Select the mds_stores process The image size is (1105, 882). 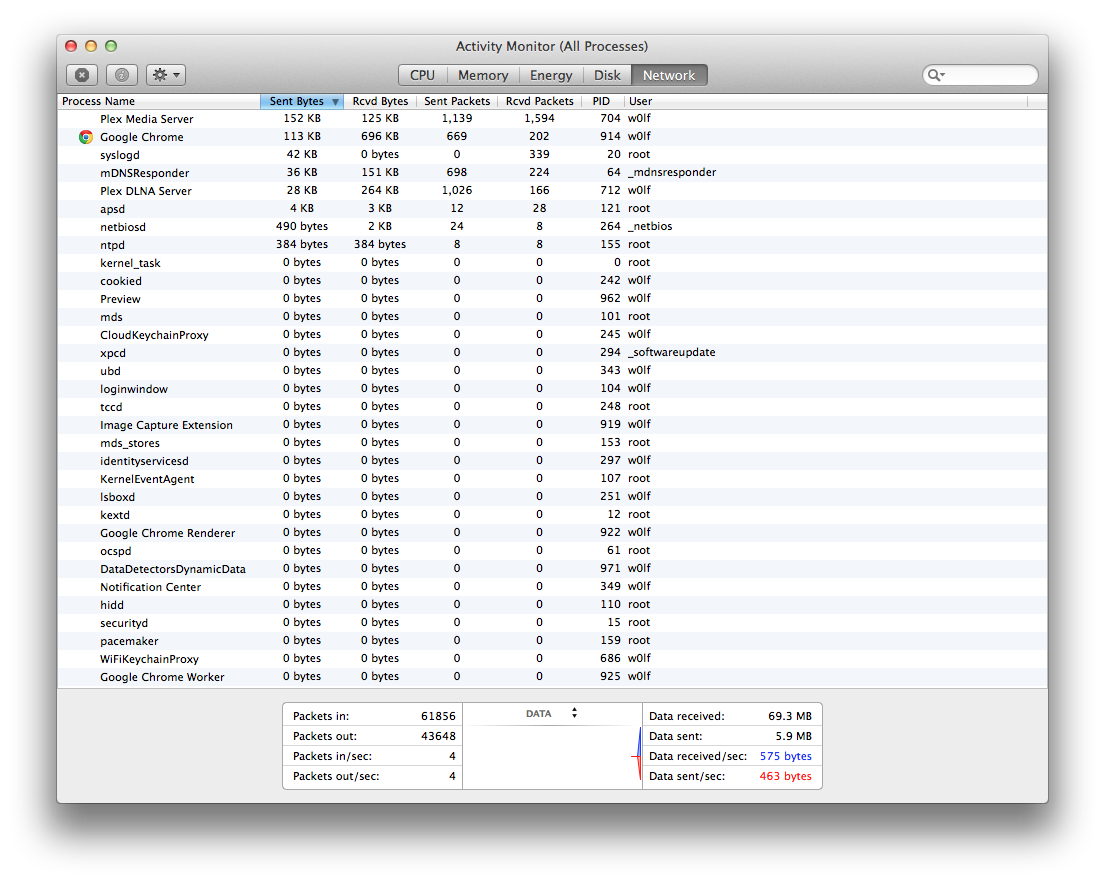[x=552, y=442]
